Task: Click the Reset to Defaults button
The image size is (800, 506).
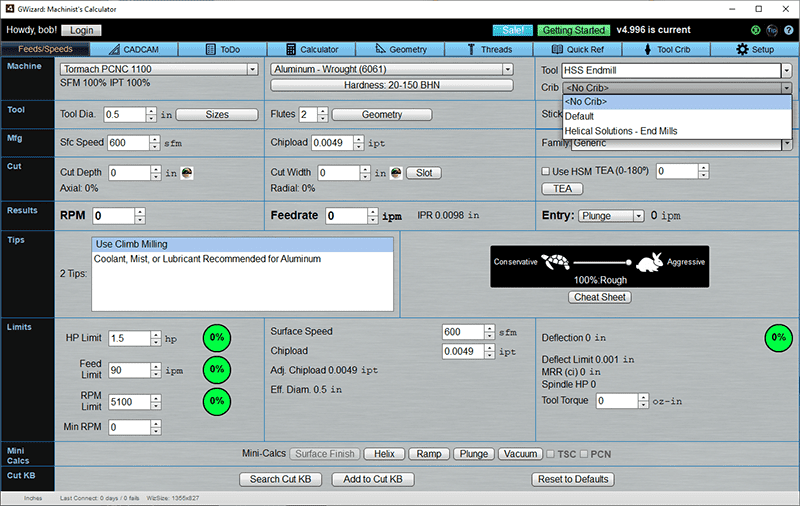Action: tap(572, 479)
